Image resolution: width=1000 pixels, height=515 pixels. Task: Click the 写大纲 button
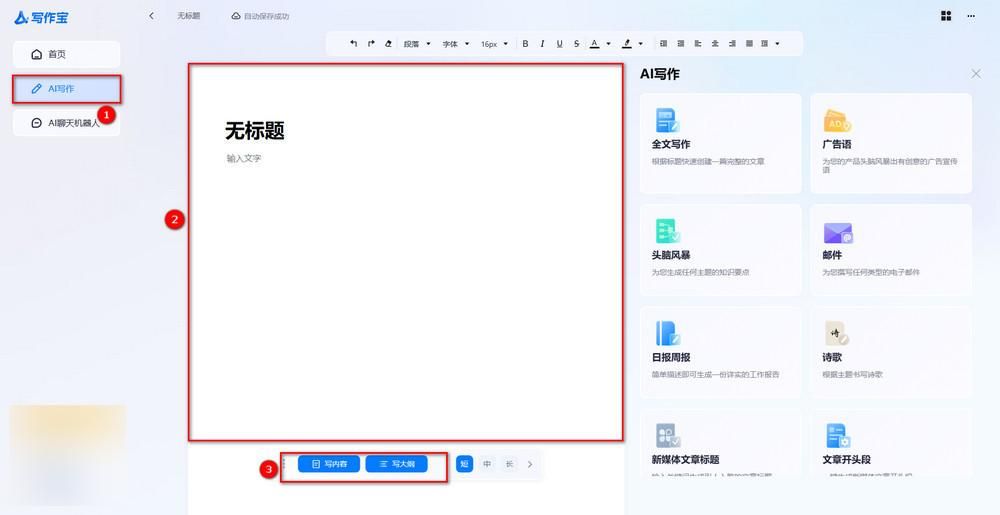pos(396,464)
